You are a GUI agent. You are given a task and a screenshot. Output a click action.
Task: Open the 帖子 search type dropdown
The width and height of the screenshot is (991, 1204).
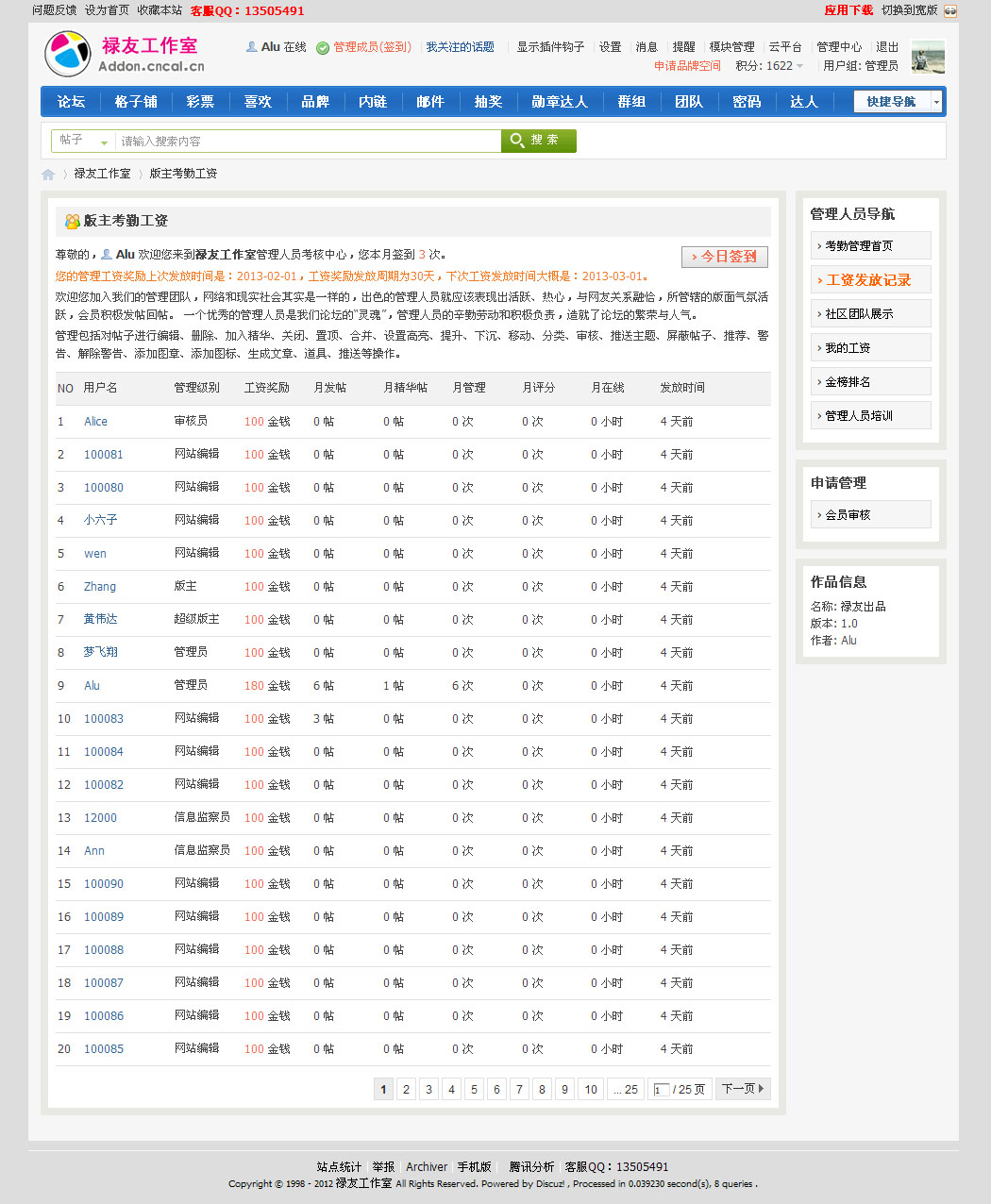83,141
